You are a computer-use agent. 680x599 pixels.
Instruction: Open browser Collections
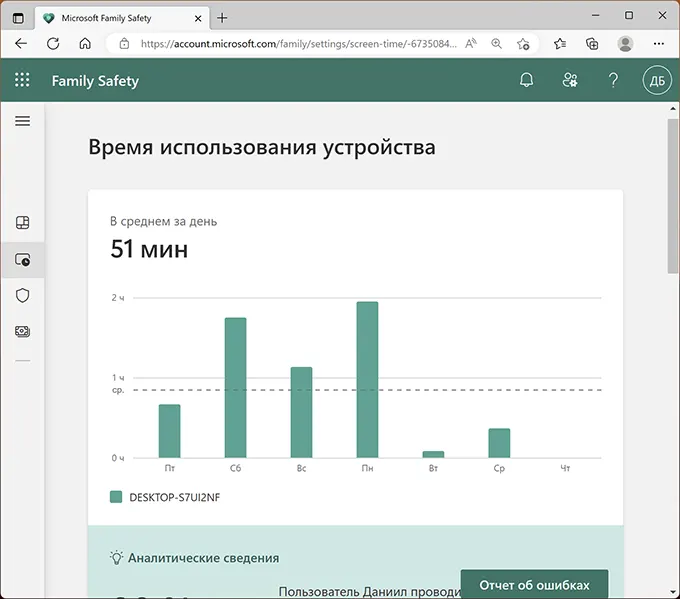pos(592,43)
